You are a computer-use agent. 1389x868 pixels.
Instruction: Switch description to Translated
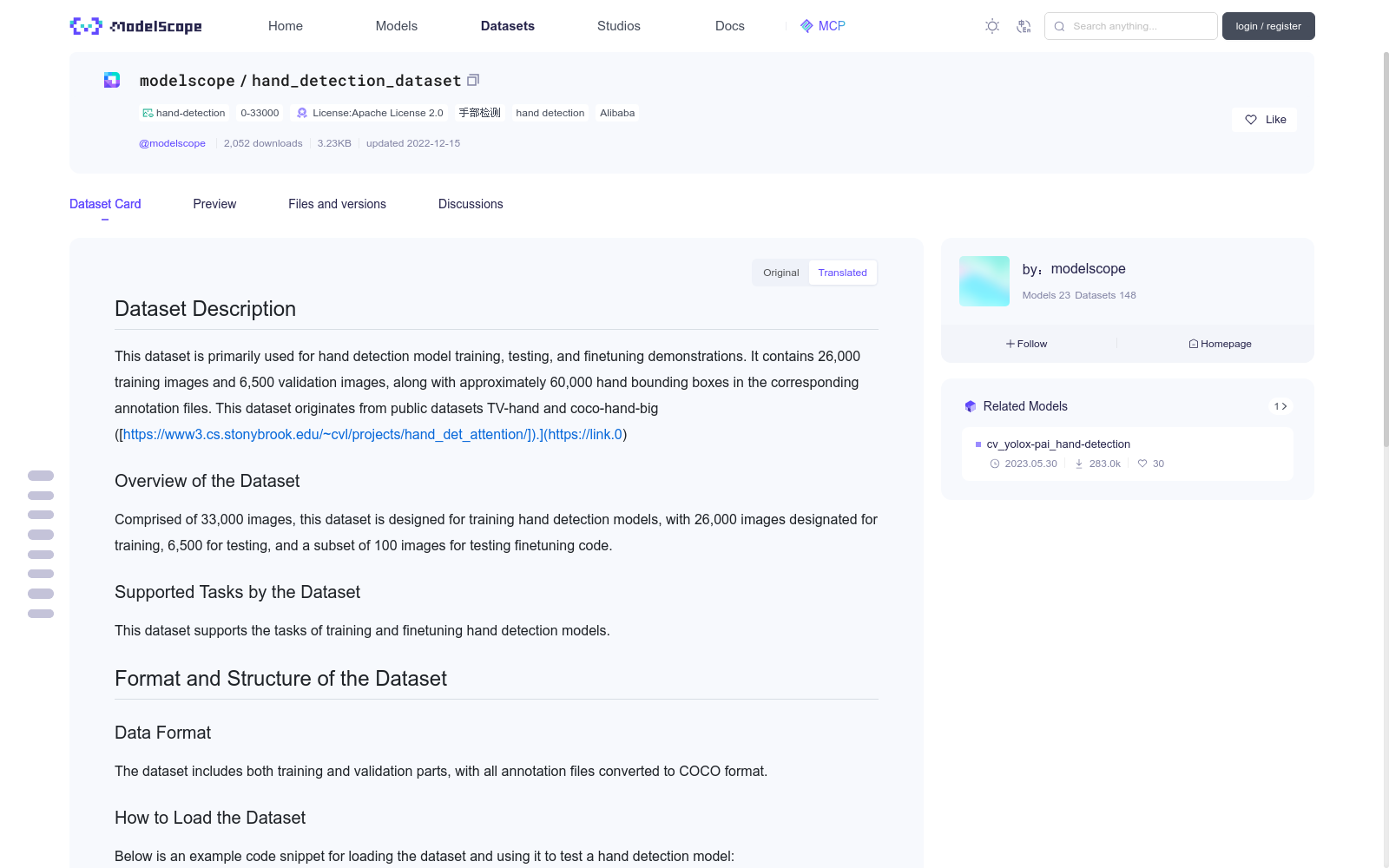click(x=842, y=273)
